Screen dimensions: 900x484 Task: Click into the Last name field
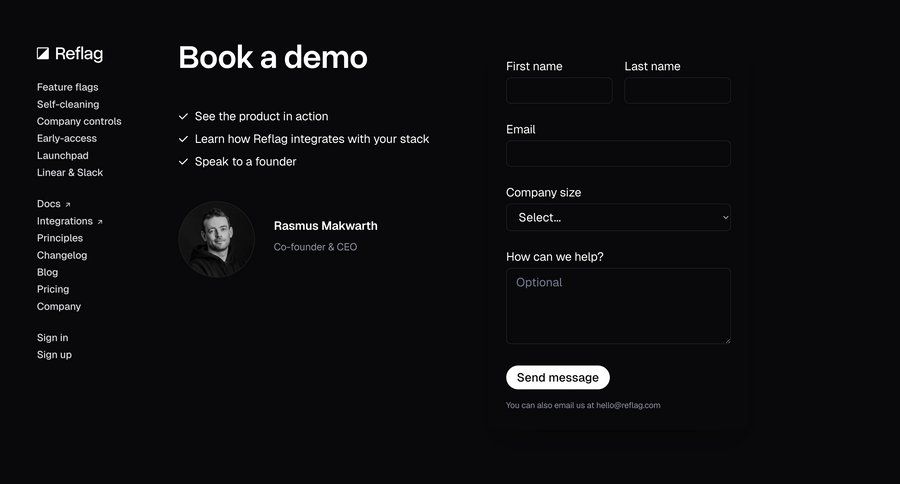(x=677, y=90)
